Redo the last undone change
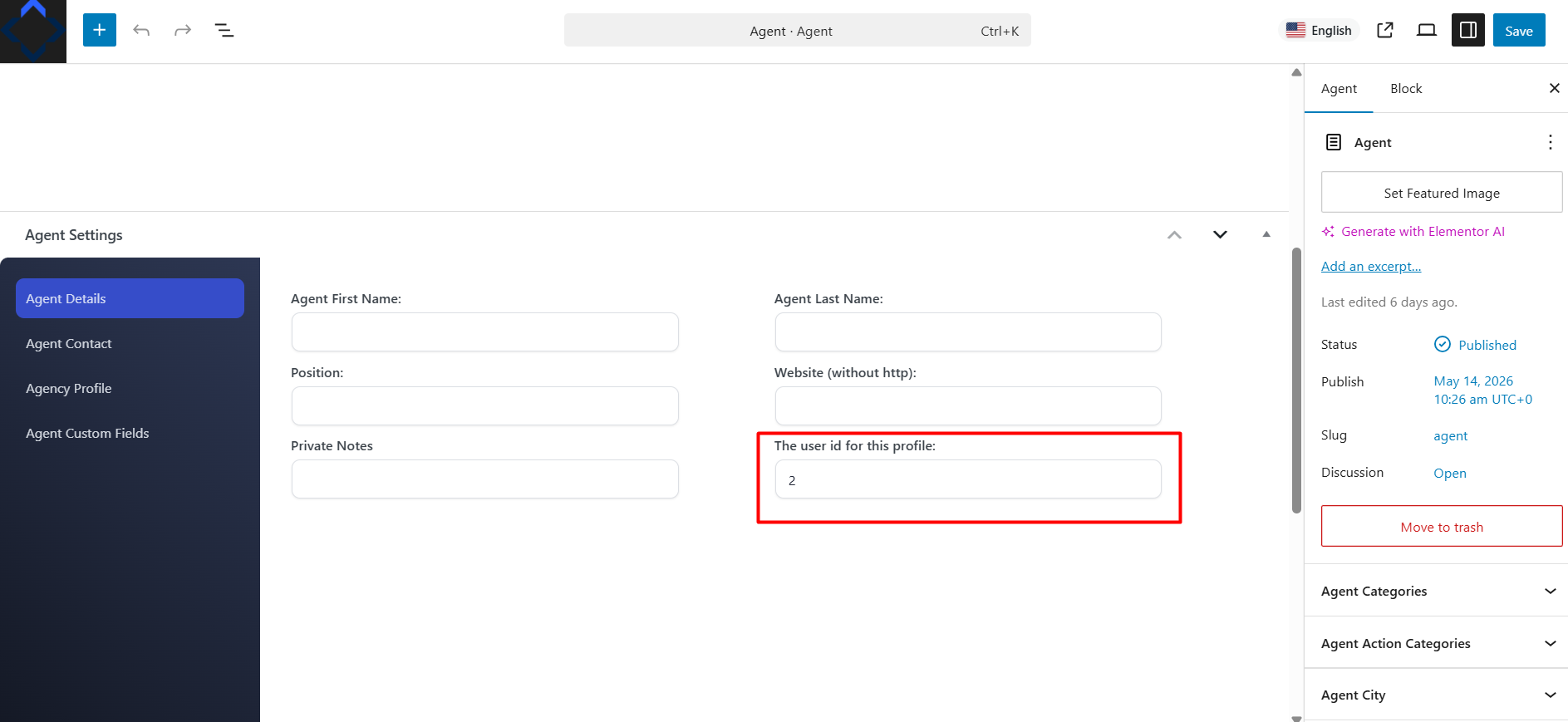 pyautogui.click(x=183, y=30)
